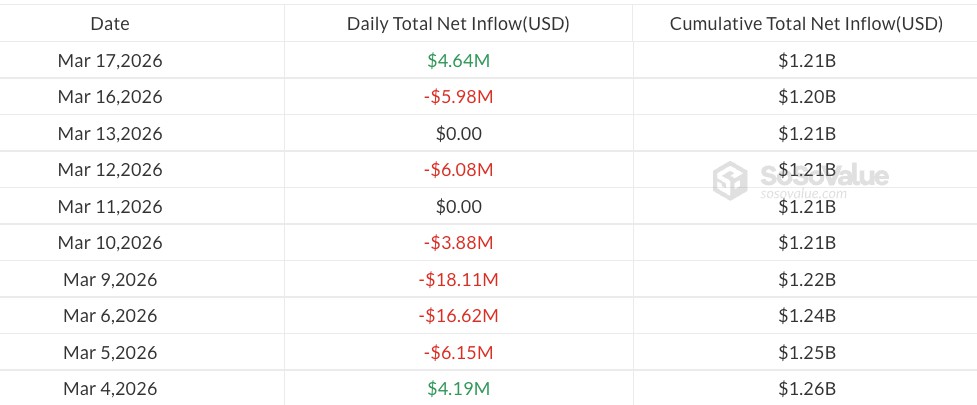This screenshot has height=405, width=977.
Task: Select the -$5.98M daily outflow value
Action: [x=458, y=97]
